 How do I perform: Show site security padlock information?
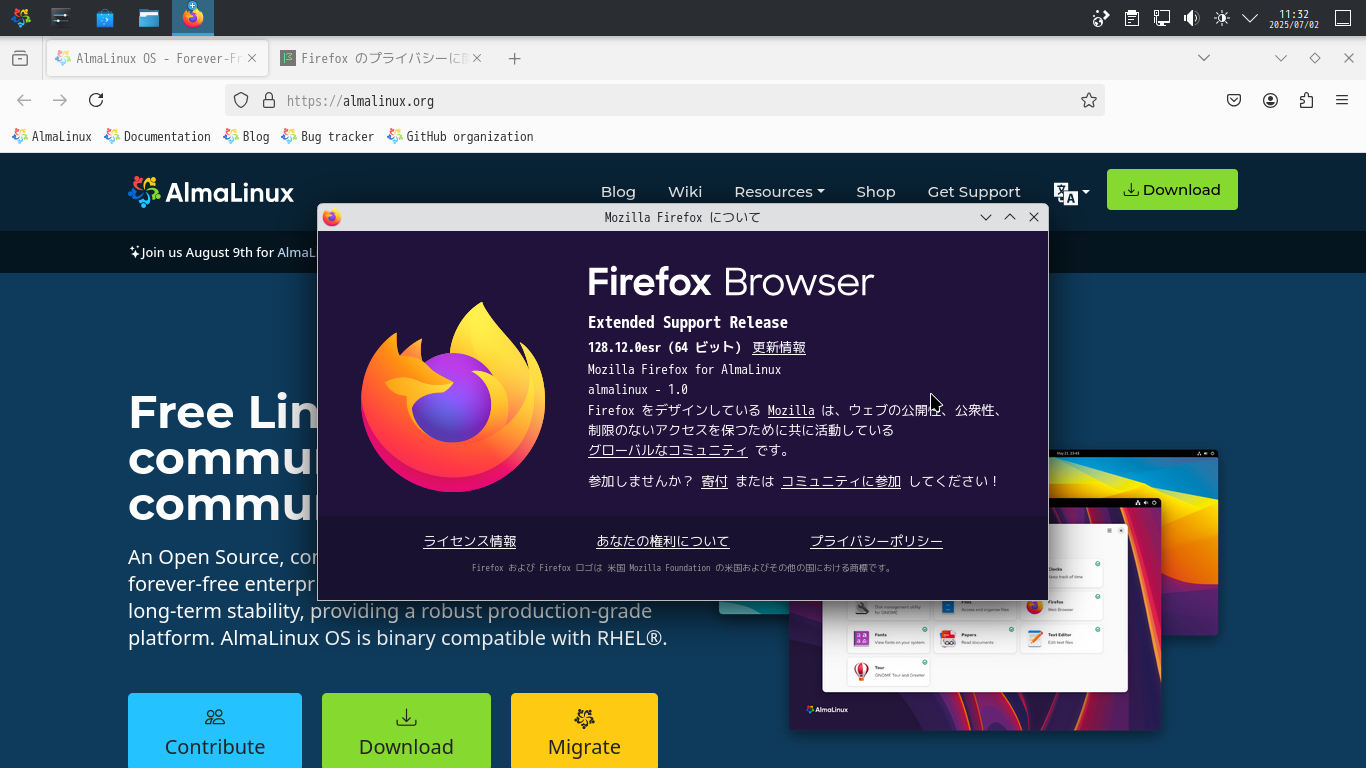(x=268, y=100)
